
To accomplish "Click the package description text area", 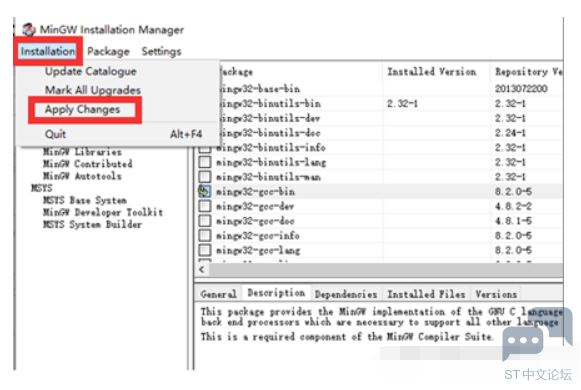I will 378,335.
